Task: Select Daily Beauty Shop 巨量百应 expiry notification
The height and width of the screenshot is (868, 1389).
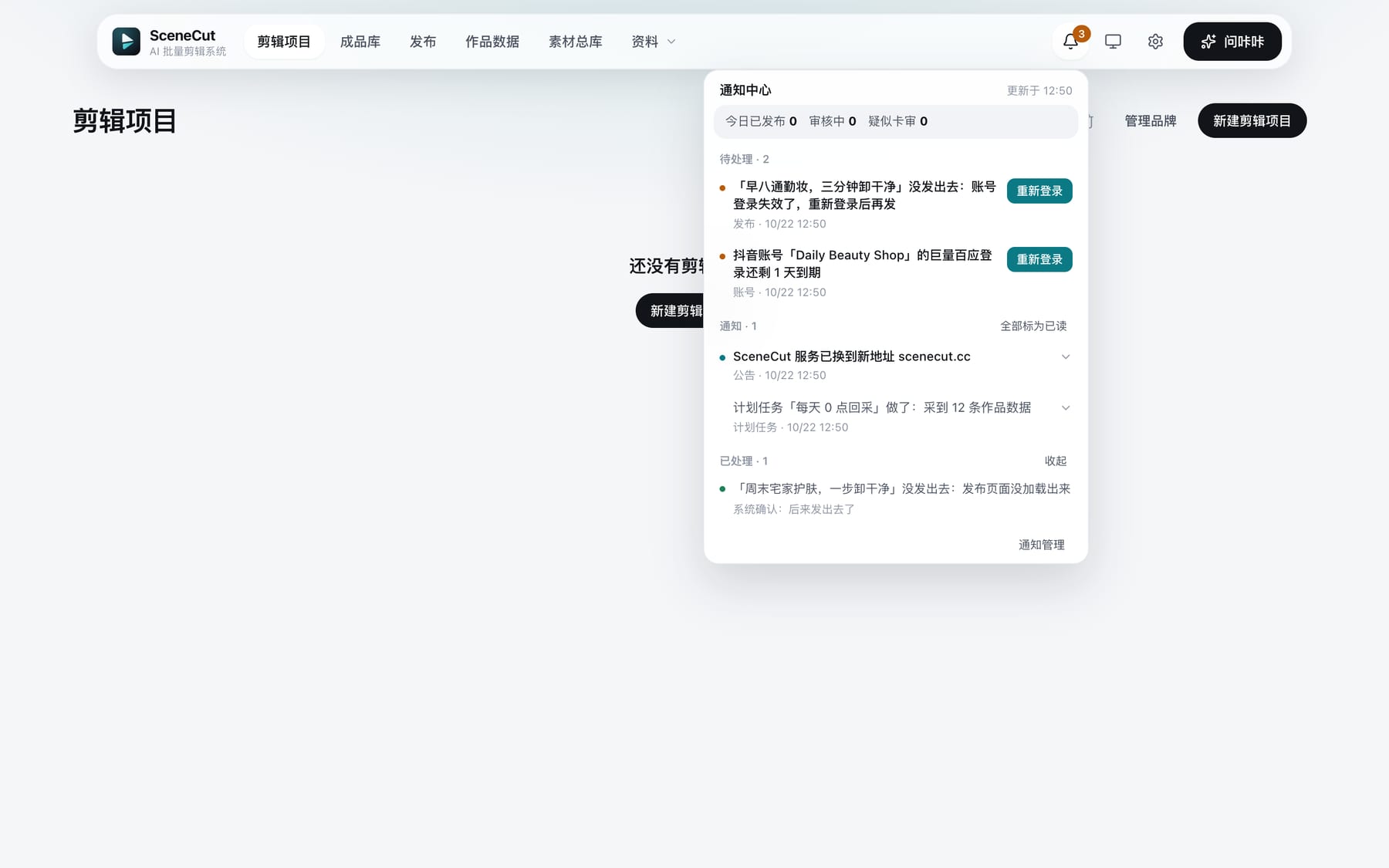Action: click(863, 264)
